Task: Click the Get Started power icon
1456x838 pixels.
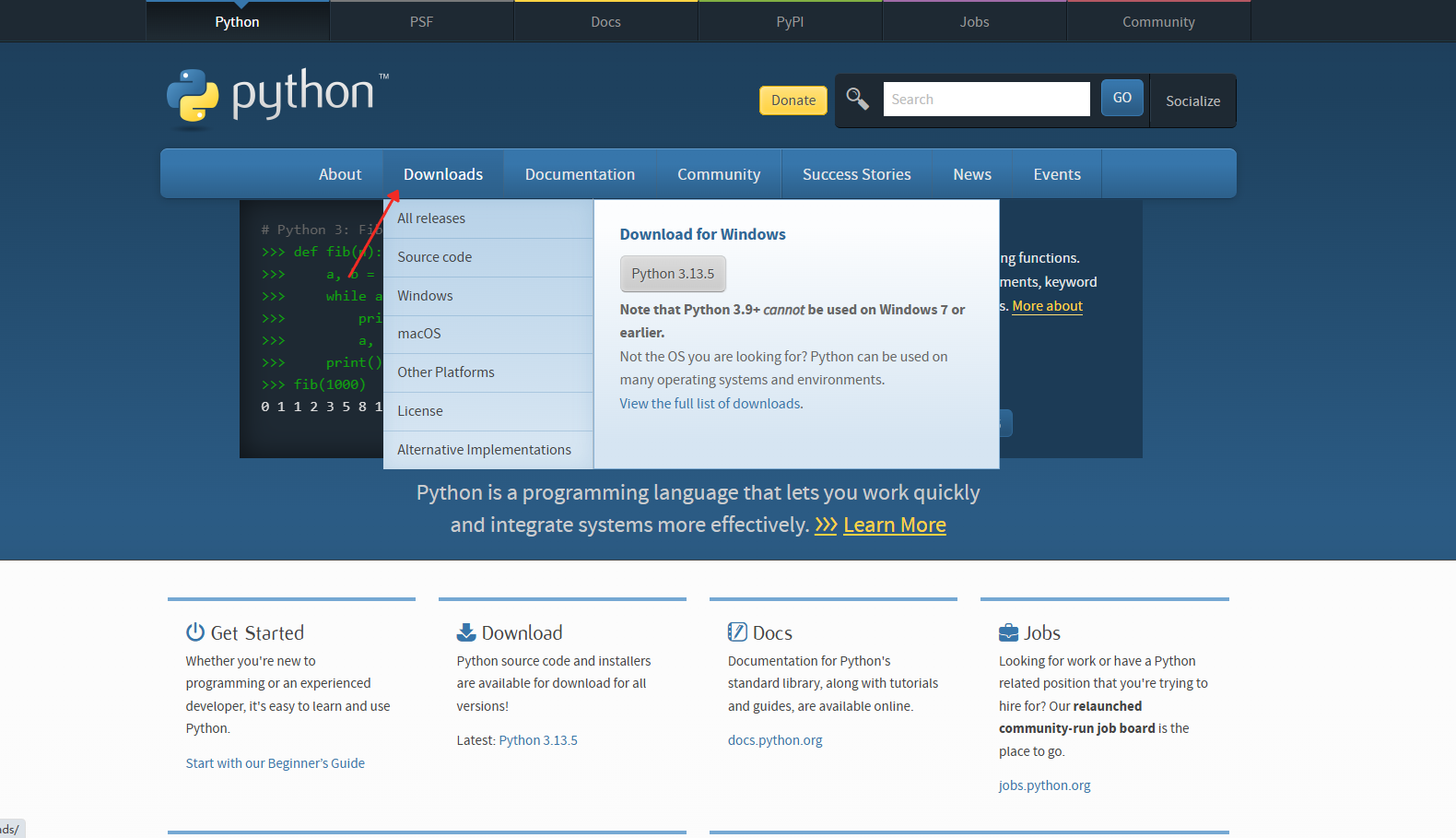Action: 195,631
